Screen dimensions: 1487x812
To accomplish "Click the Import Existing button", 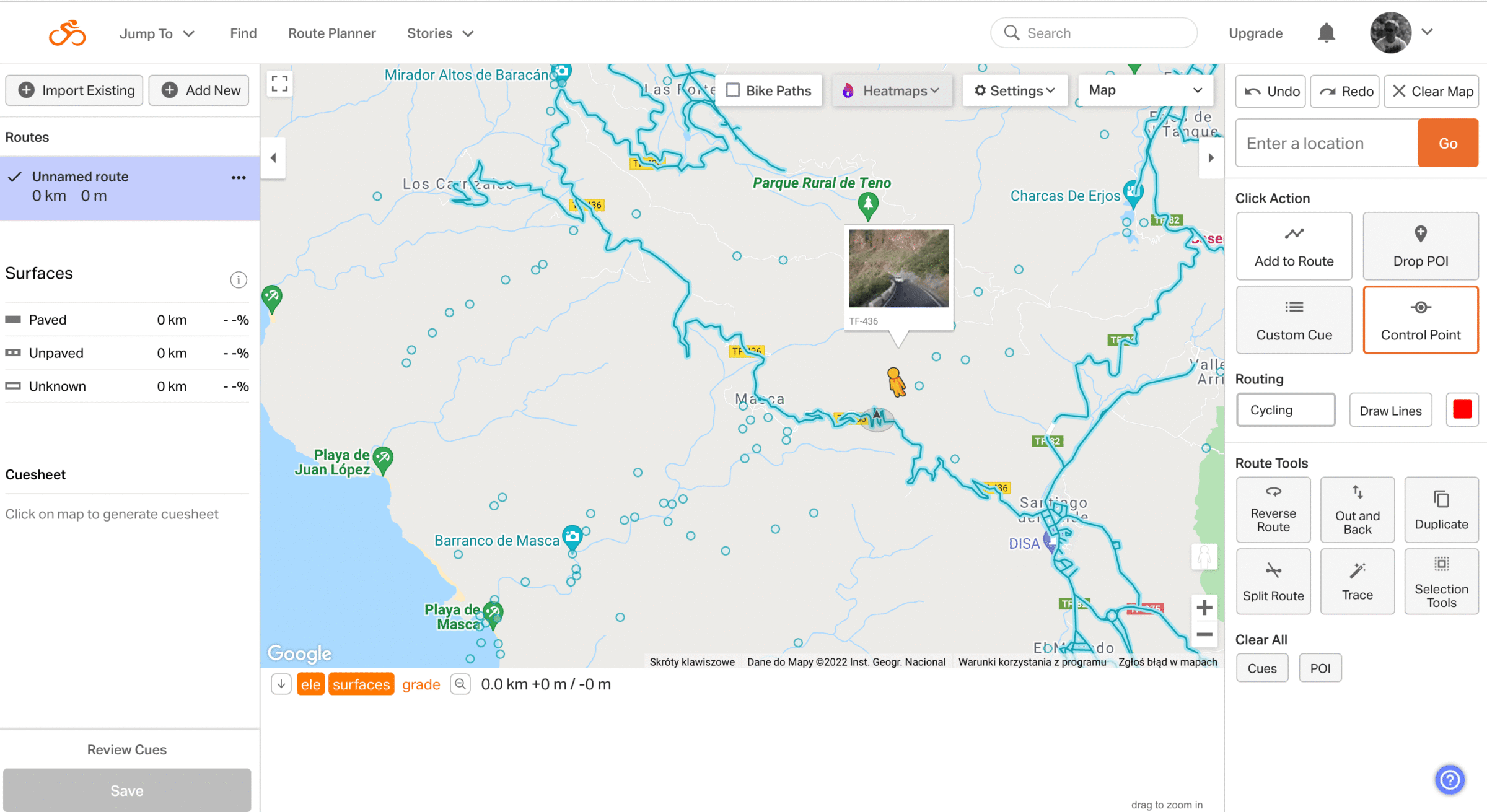I will pyautogui.click(x=75, y=90).
